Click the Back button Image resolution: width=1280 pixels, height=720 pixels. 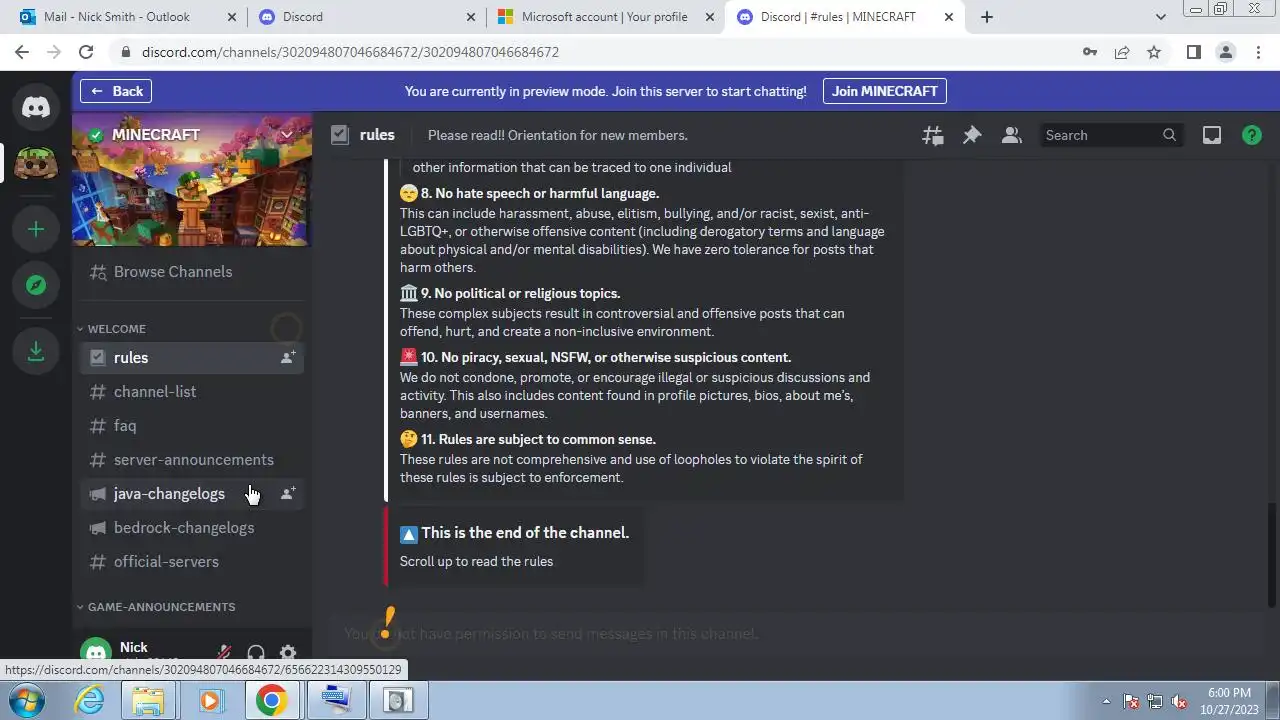[116, 91]
